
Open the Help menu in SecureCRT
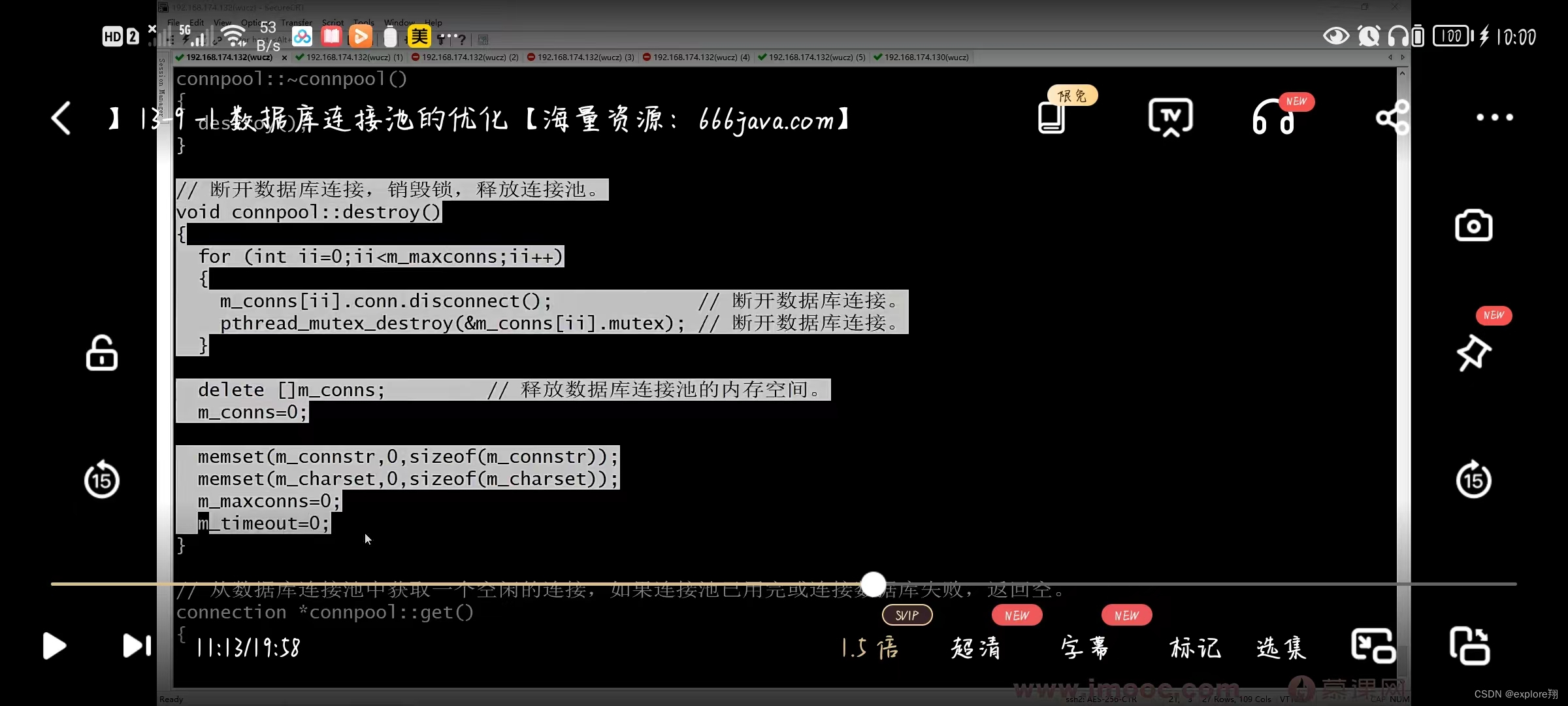(x=433, y=22)
